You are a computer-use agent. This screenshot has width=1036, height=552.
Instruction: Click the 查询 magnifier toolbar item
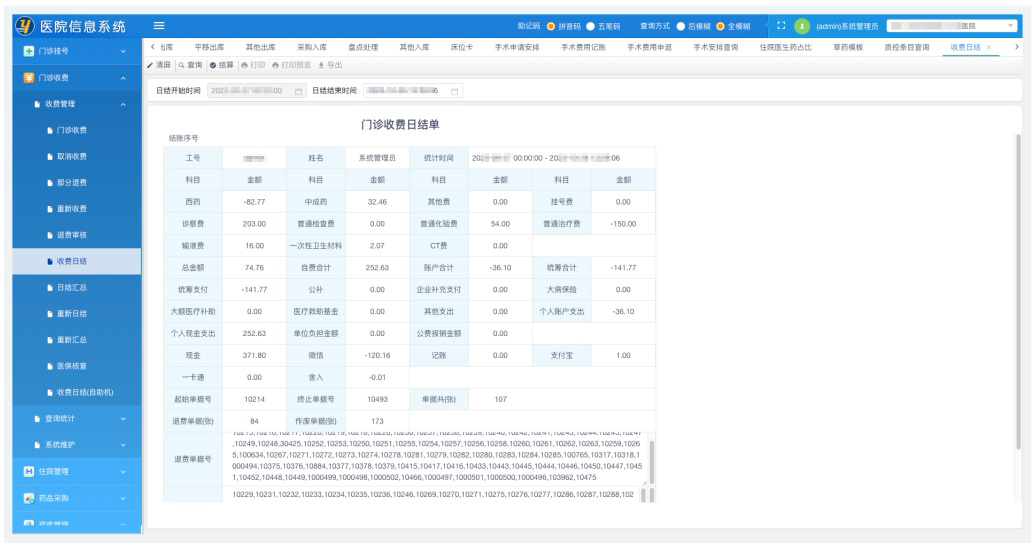[x=191, y=65]
